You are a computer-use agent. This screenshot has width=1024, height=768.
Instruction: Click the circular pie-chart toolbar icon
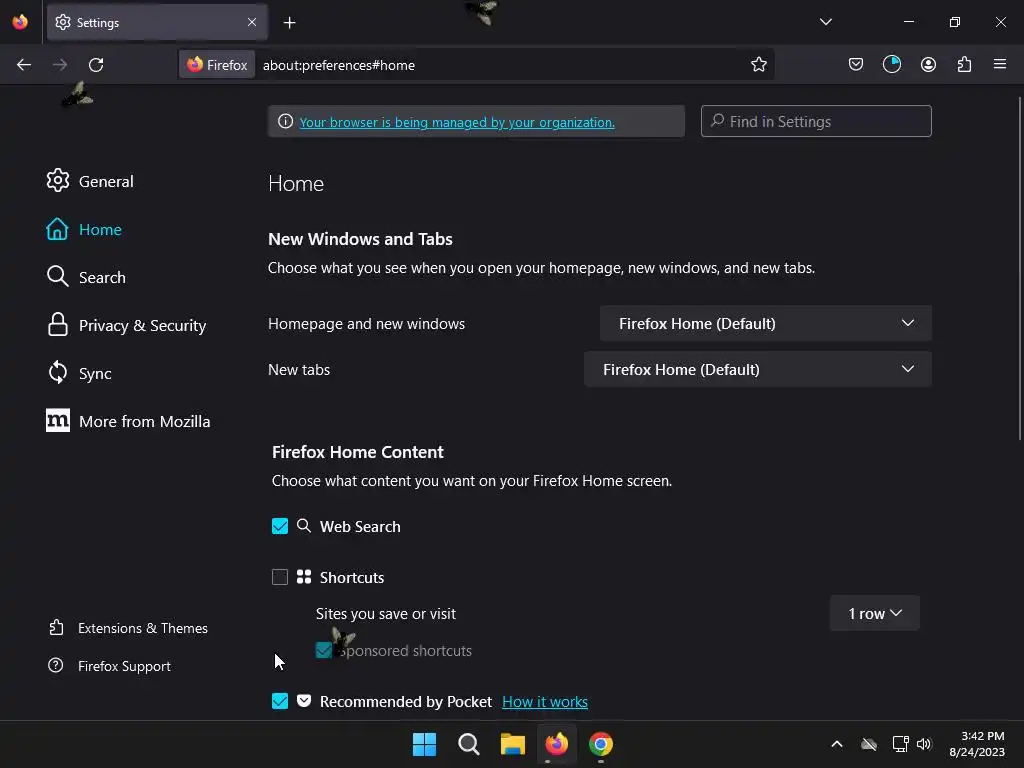[891, 64]
